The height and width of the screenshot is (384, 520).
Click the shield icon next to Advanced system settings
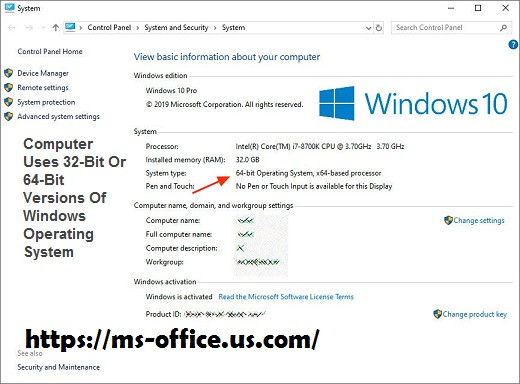[x=9, y=116]
